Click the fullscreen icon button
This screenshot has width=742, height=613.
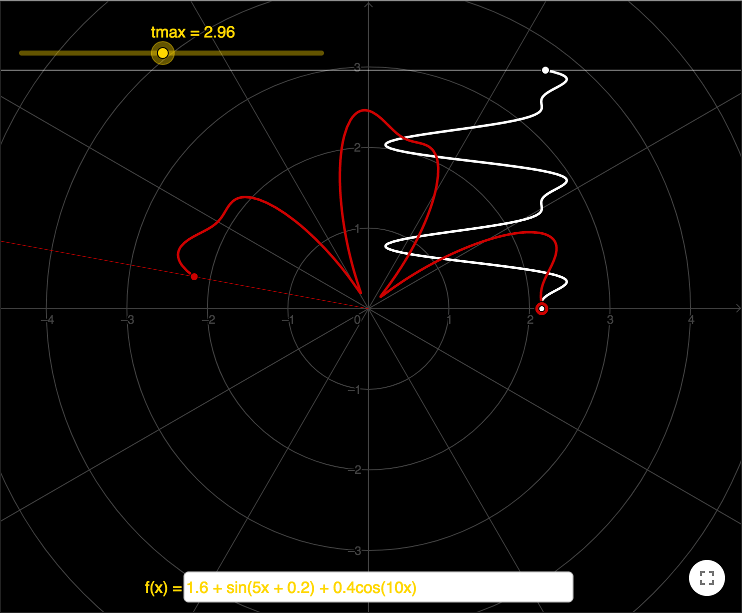(x=707, y=577)
